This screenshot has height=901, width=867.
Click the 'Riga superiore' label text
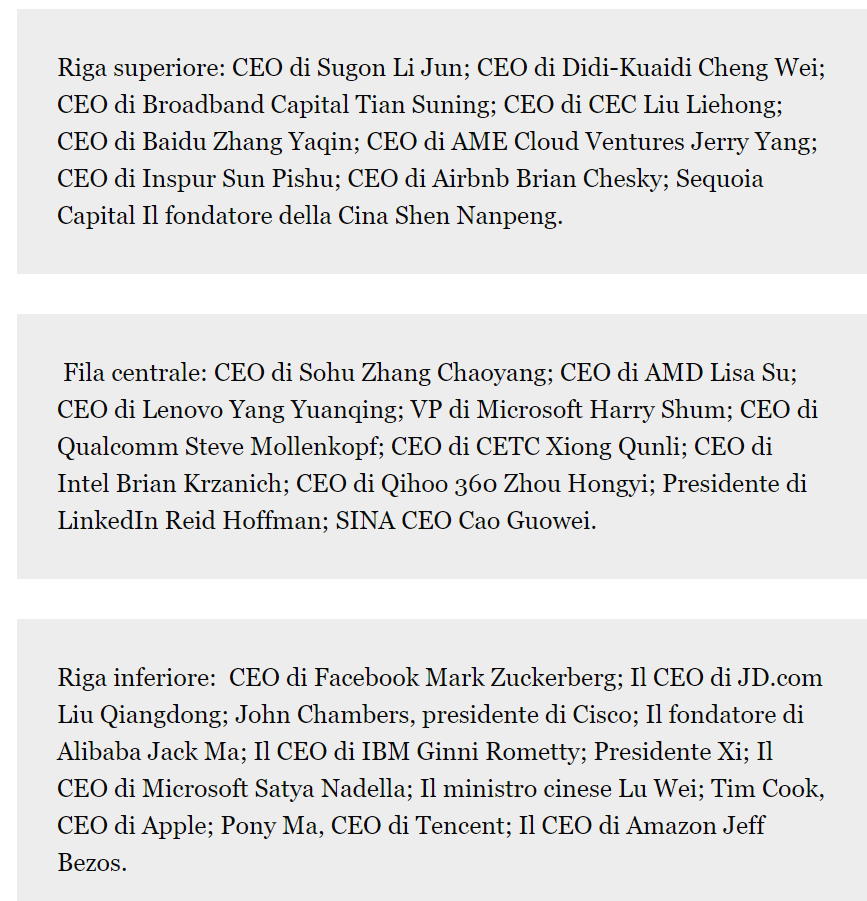point(138,68)
